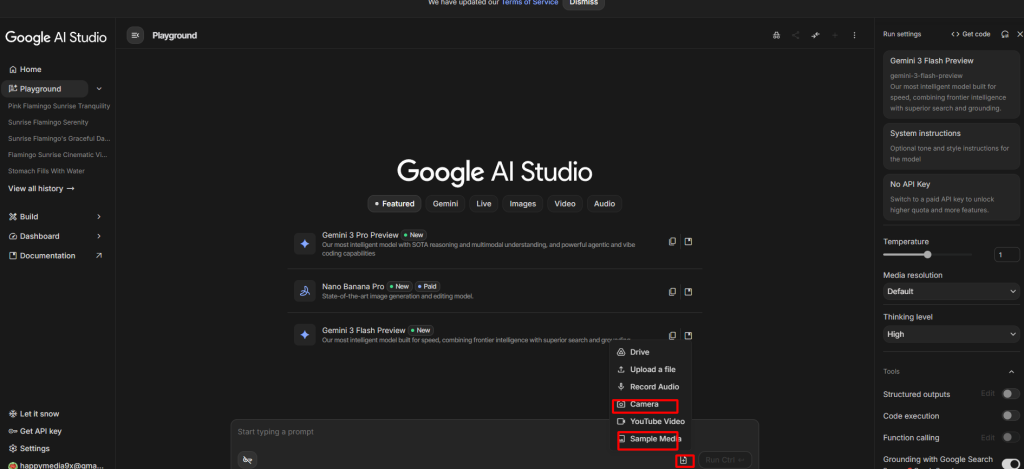The image size is (1024, 469).
Task: Toggle the sidebar menu icon beside Playground
Action: click(135, 35)
